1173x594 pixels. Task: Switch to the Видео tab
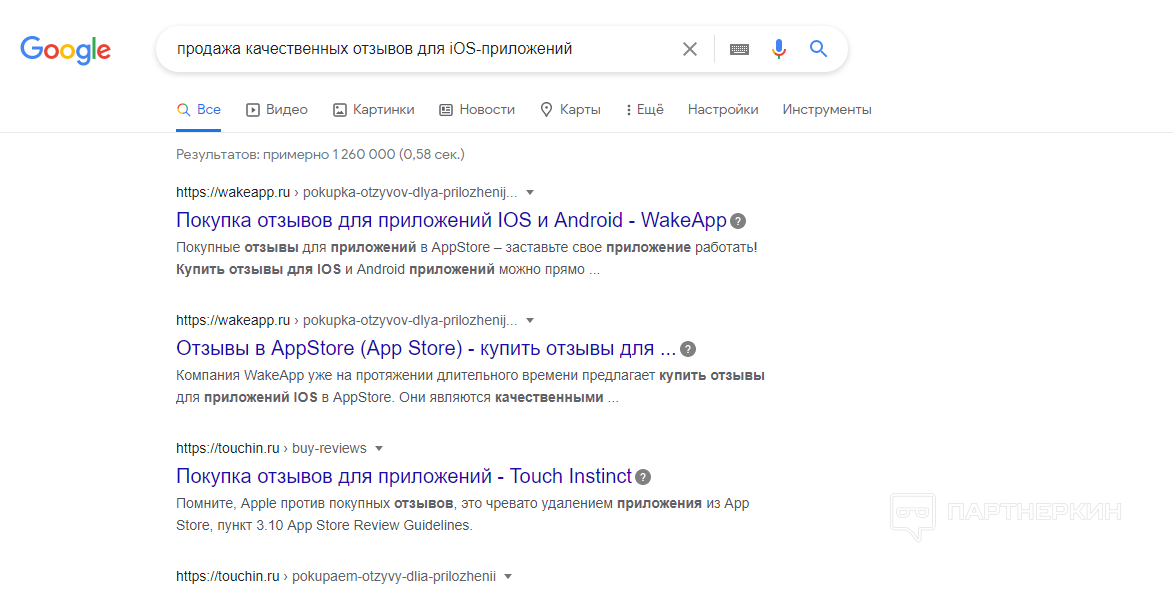277,110
